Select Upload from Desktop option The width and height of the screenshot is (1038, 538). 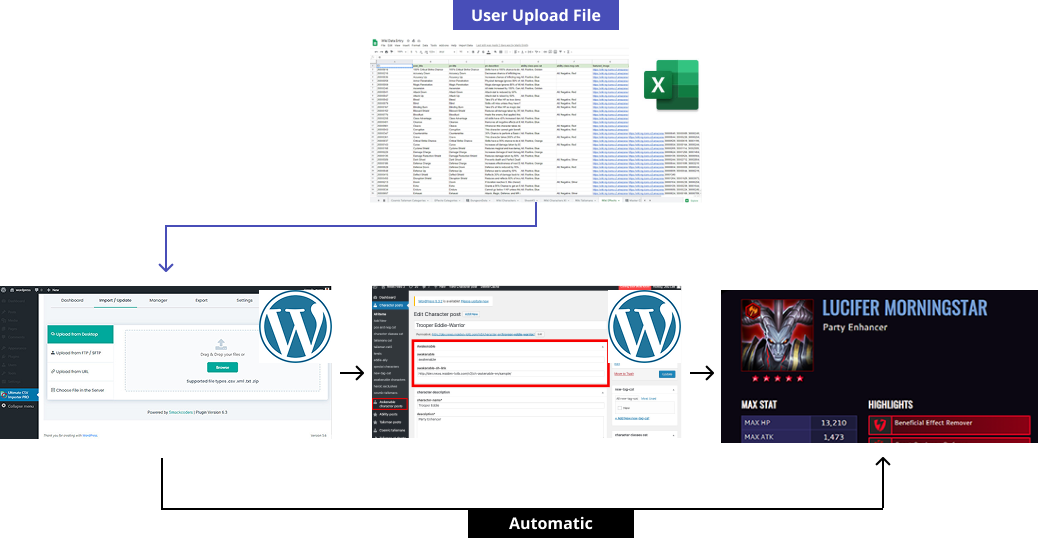(x=80, y=334)
